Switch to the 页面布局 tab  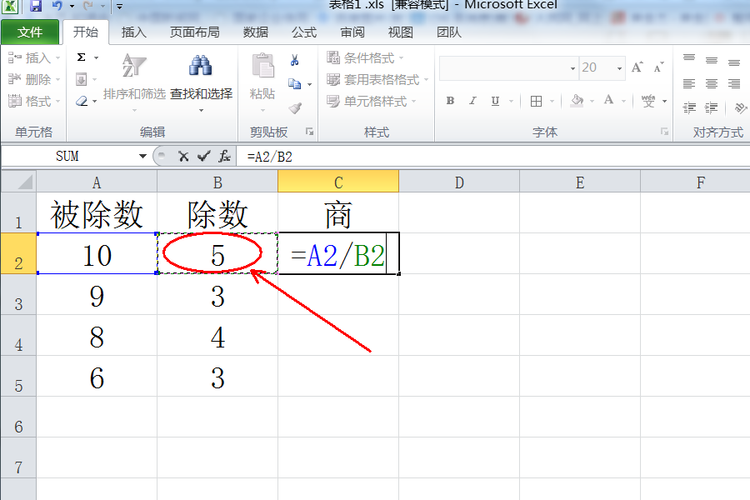pyautogui.click(x=195, y=32)
